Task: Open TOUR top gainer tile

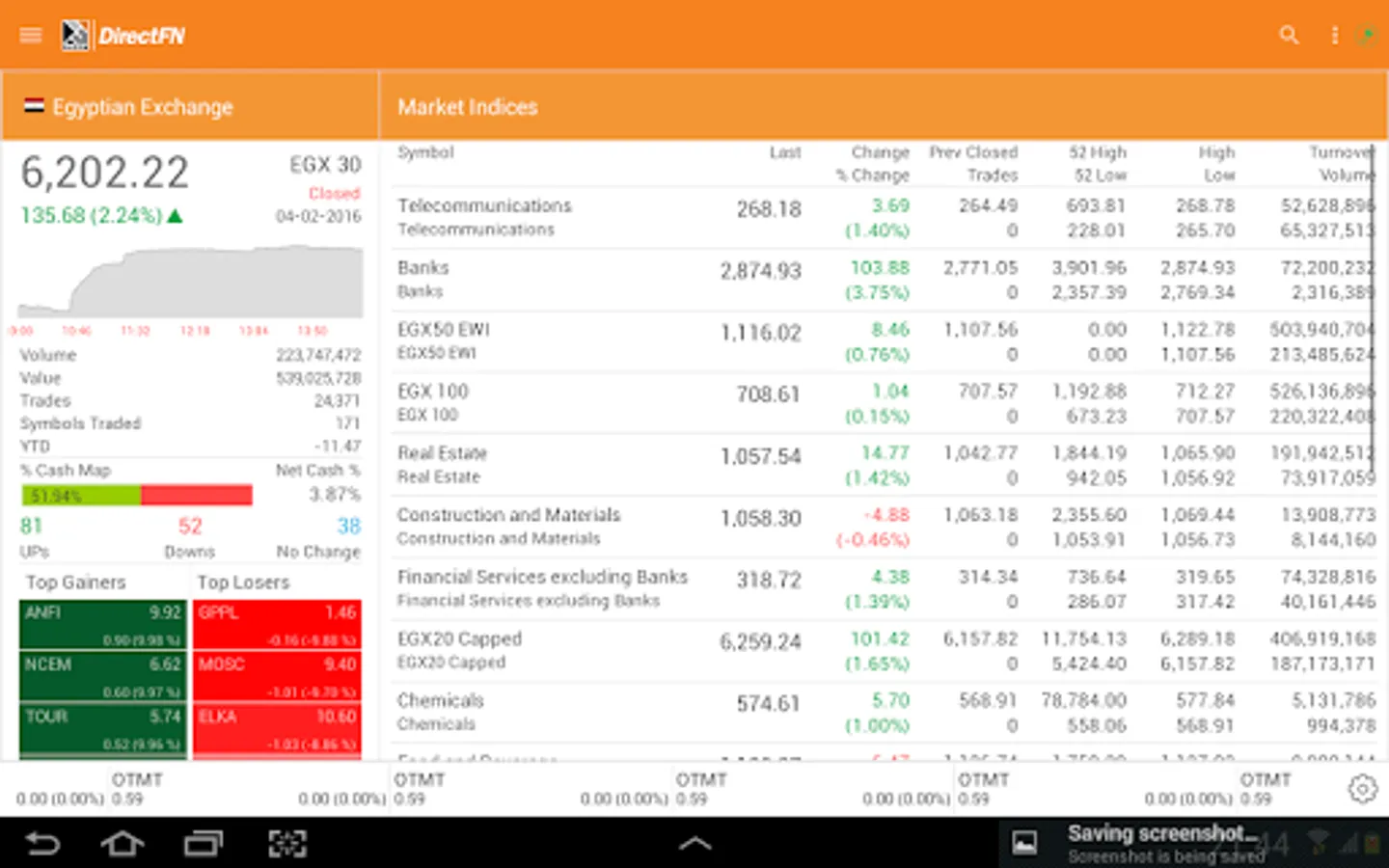Action: (103, 729)
